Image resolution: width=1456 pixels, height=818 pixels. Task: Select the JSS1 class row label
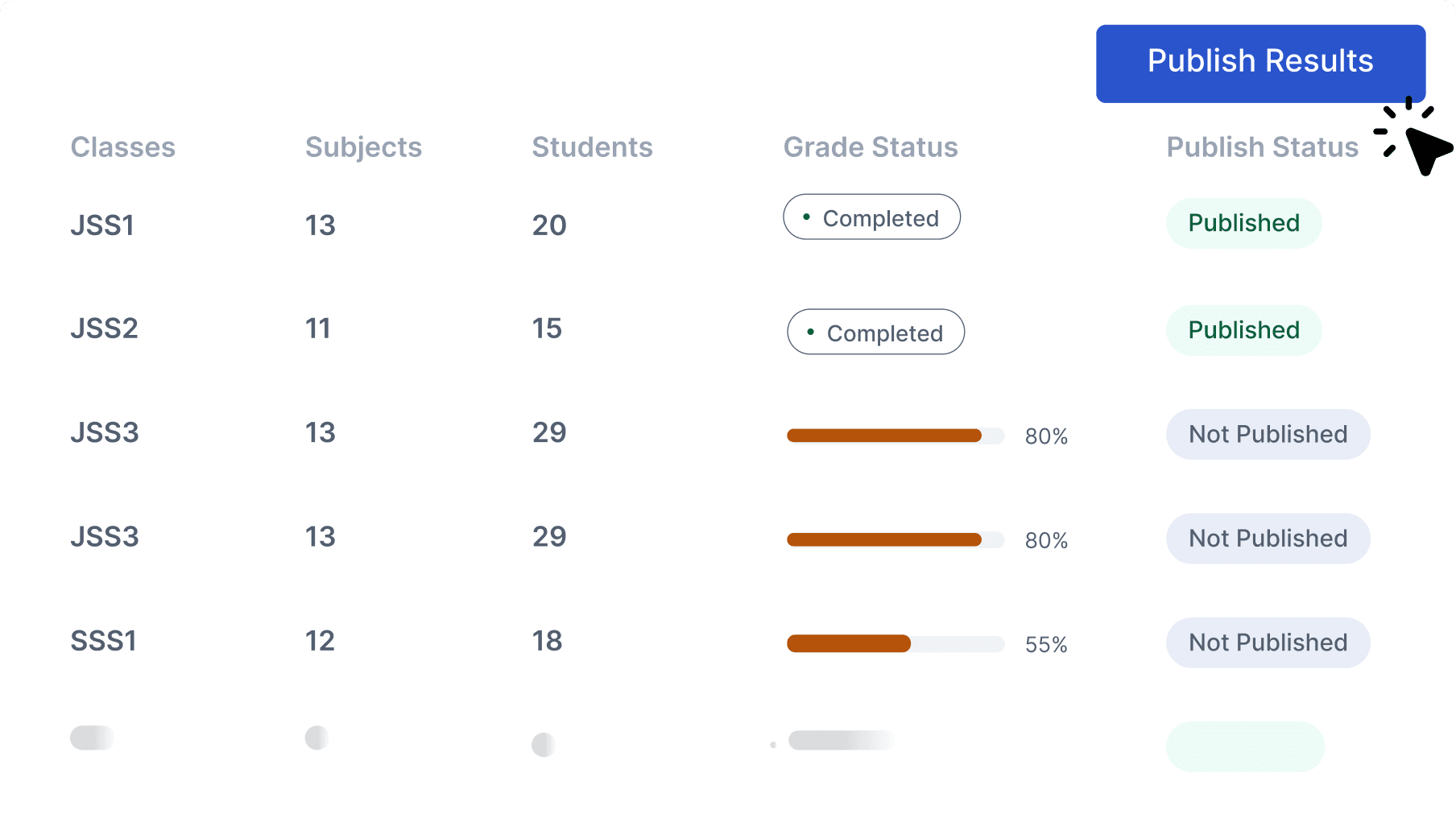coord(102,225)
